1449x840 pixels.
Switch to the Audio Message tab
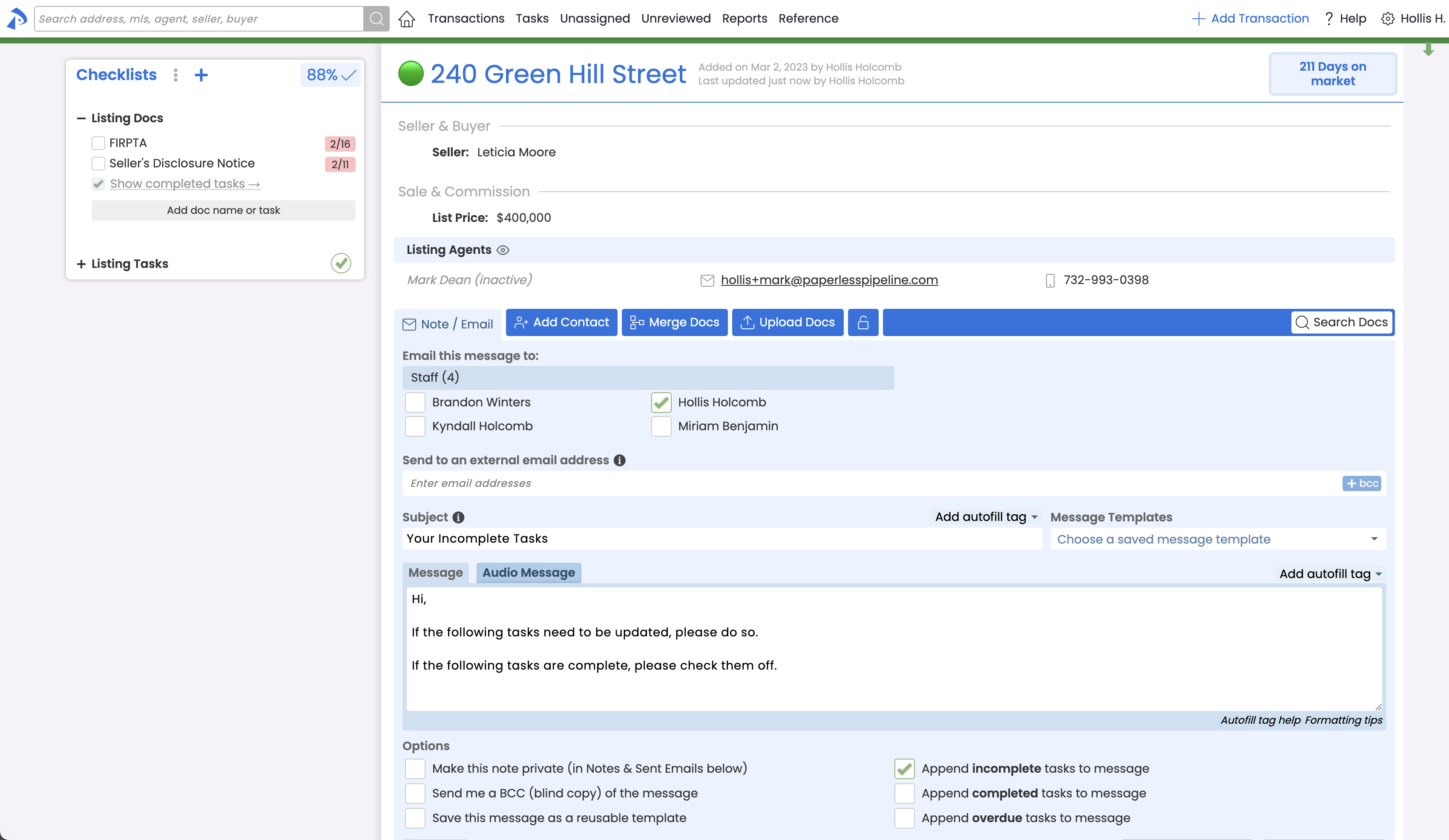point(528,572)
